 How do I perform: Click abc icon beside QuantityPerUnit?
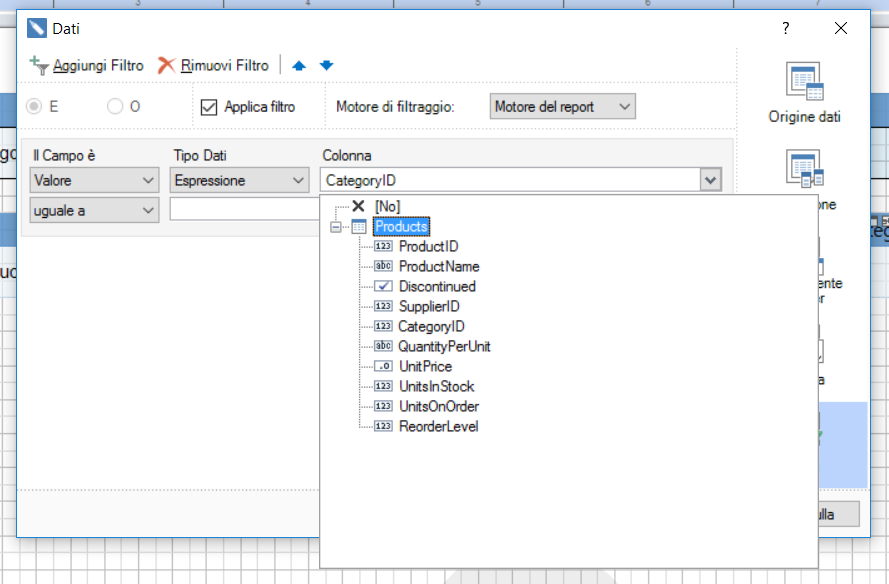pos(383,346)
